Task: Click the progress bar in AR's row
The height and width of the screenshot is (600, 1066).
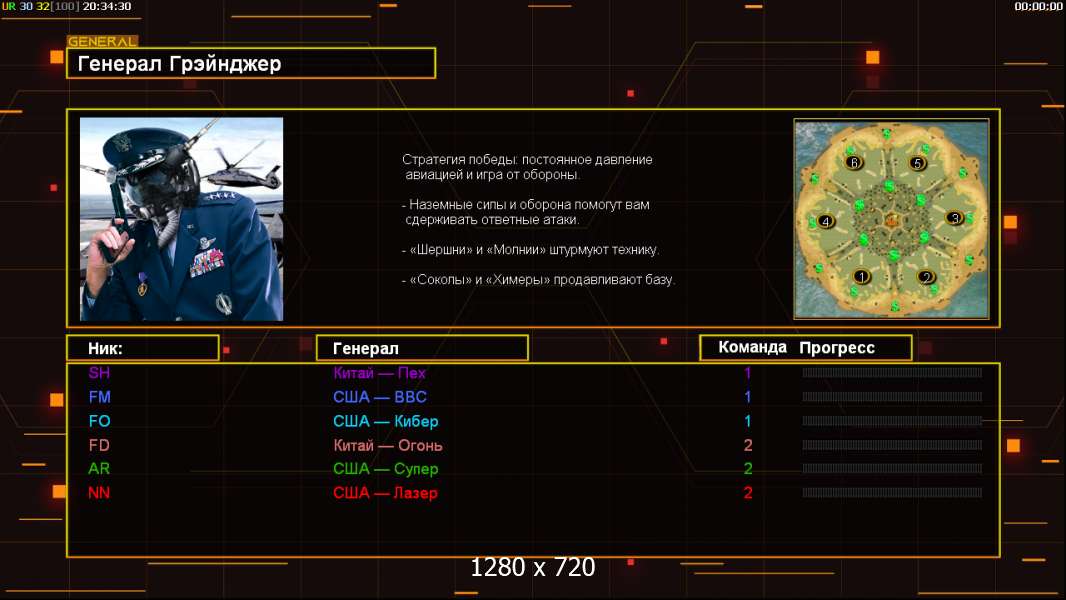Action: (x=892, y=469)
